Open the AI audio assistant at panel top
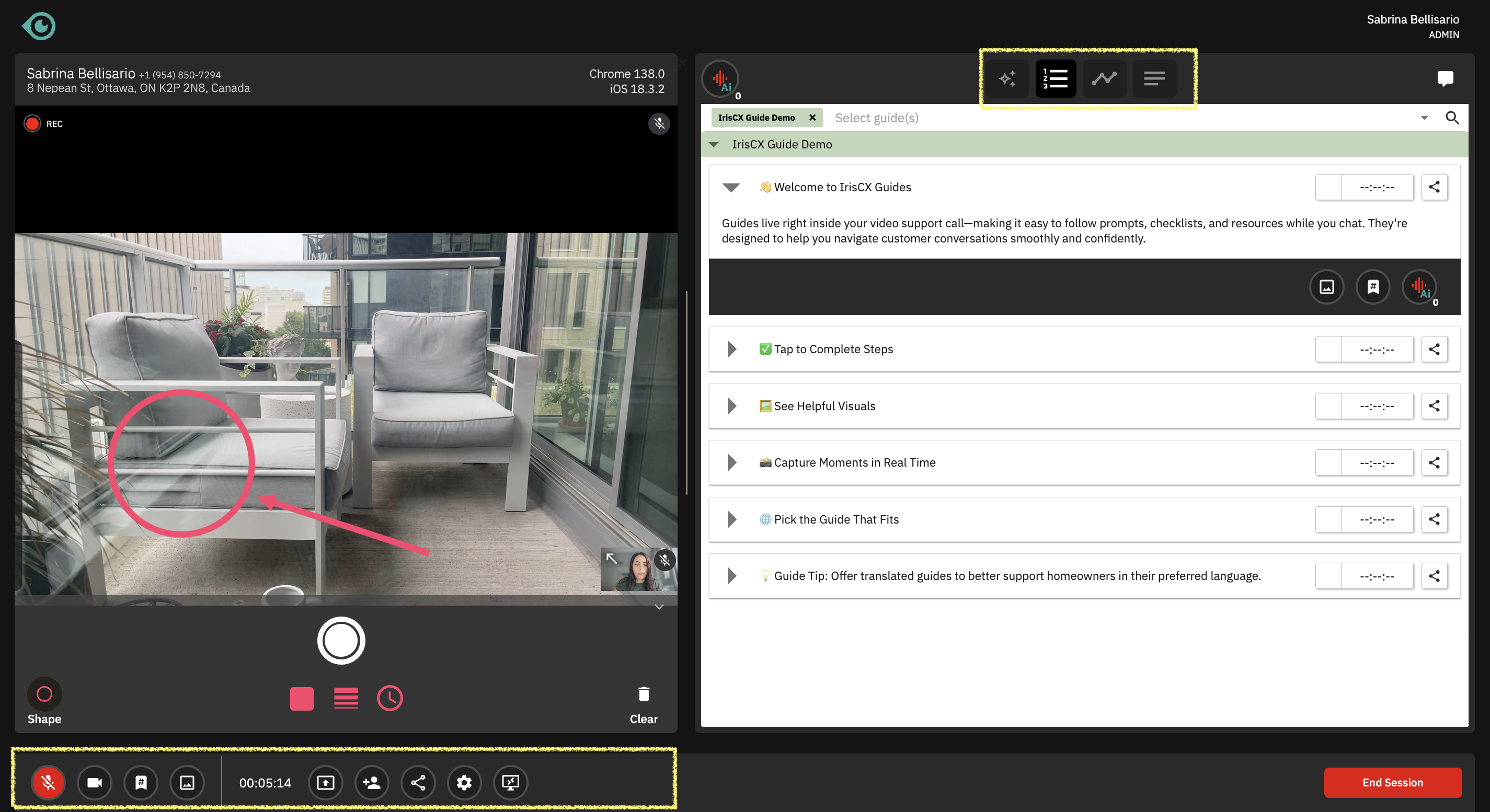Image resolution: width=1490 pixels, height=812 pixels. 720,78
